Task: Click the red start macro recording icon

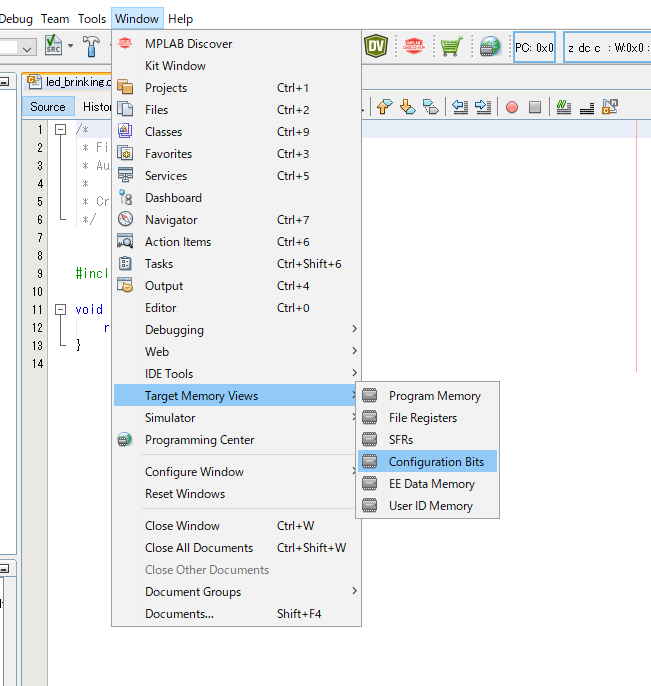Action: point(512,107)
